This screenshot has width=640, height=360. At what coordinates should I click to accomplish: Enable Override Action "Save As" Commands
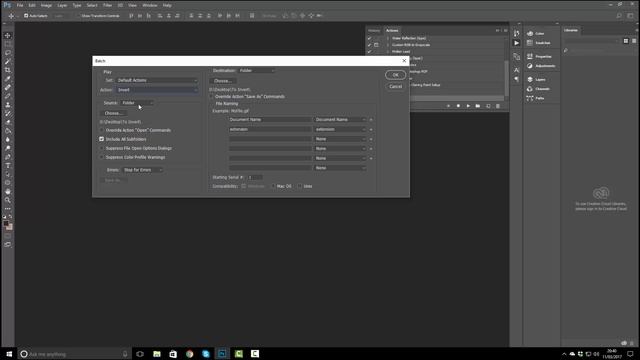pos(211,97)
